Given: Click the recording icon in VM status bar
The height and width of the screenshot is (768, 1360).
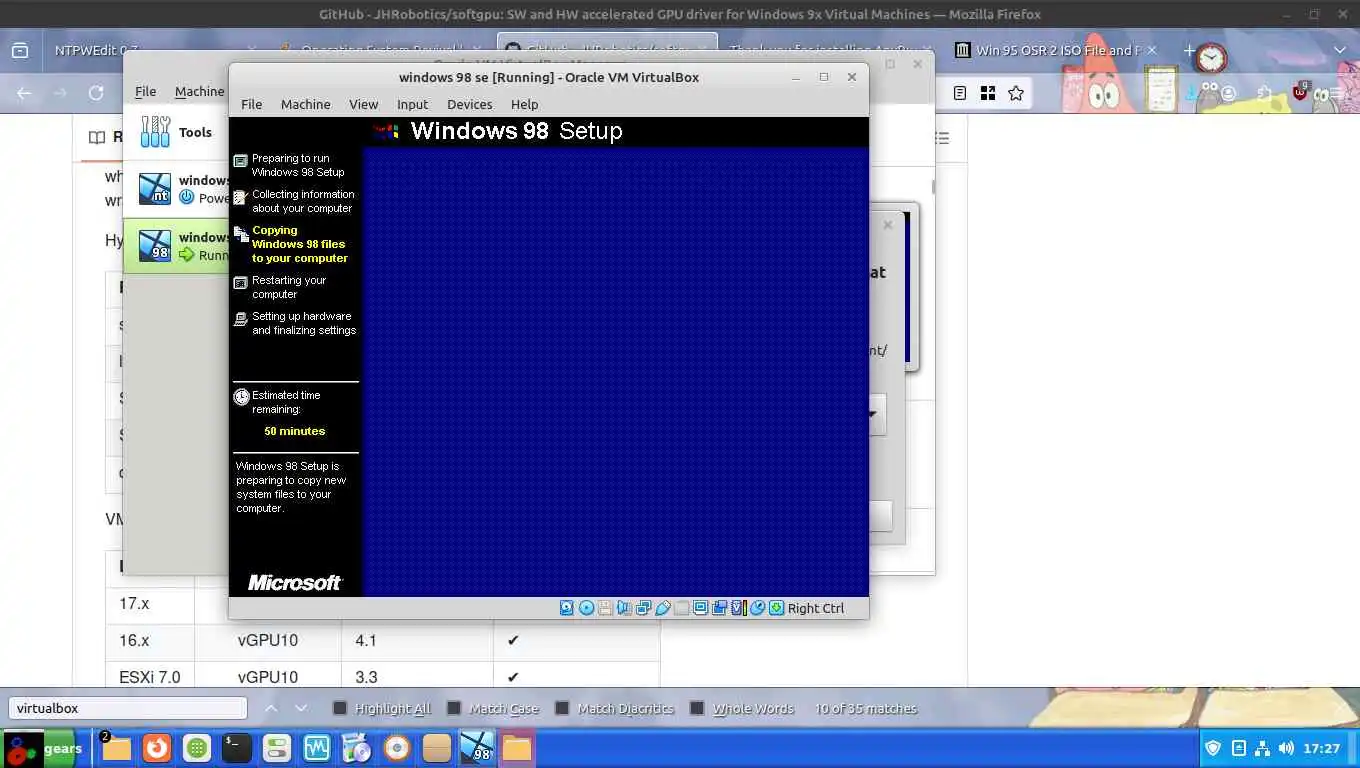Looking at the screenshot, I should [719, 608].
